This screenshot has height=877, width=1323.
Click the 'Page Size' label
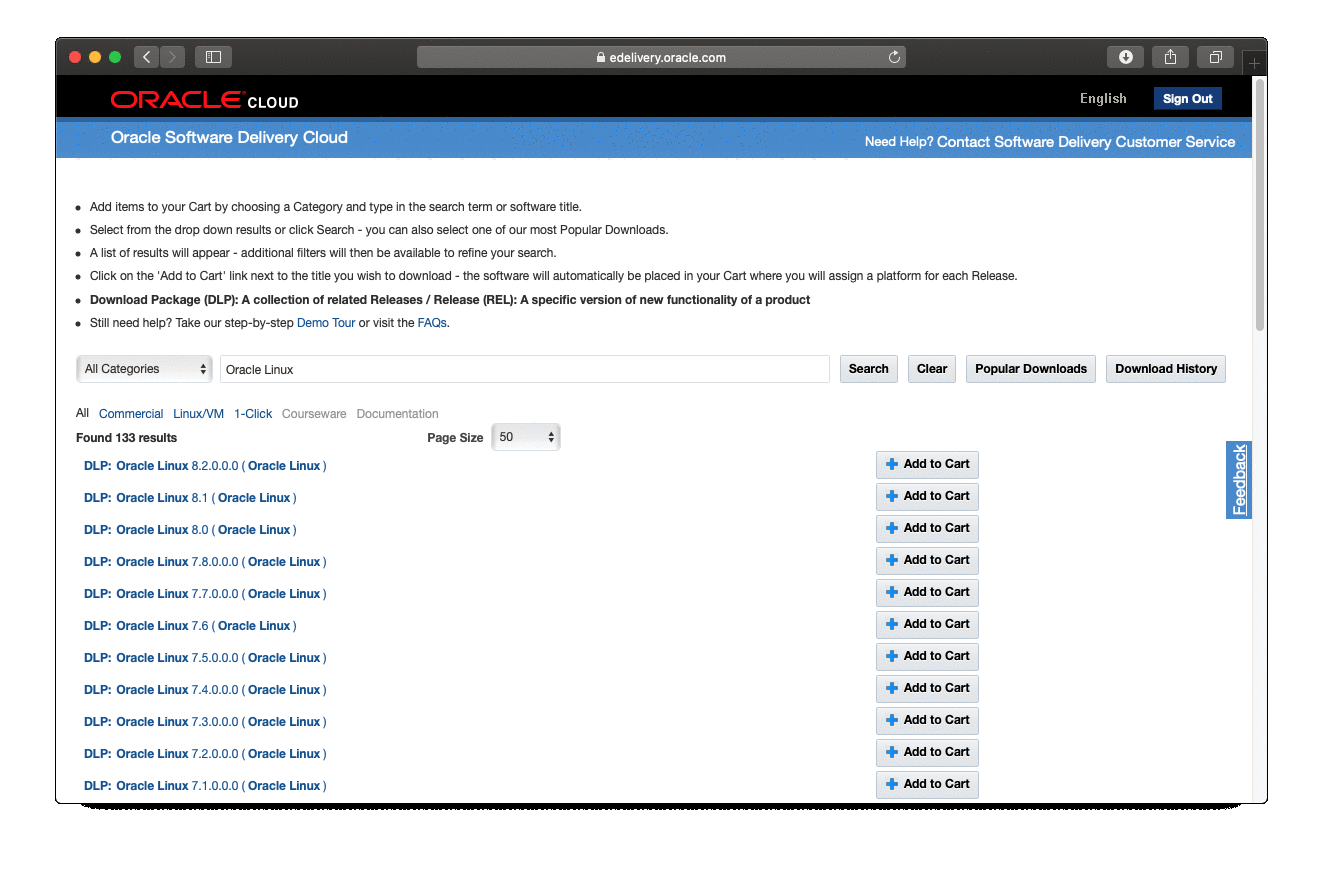pyautogui.click(x=455, y=438)
